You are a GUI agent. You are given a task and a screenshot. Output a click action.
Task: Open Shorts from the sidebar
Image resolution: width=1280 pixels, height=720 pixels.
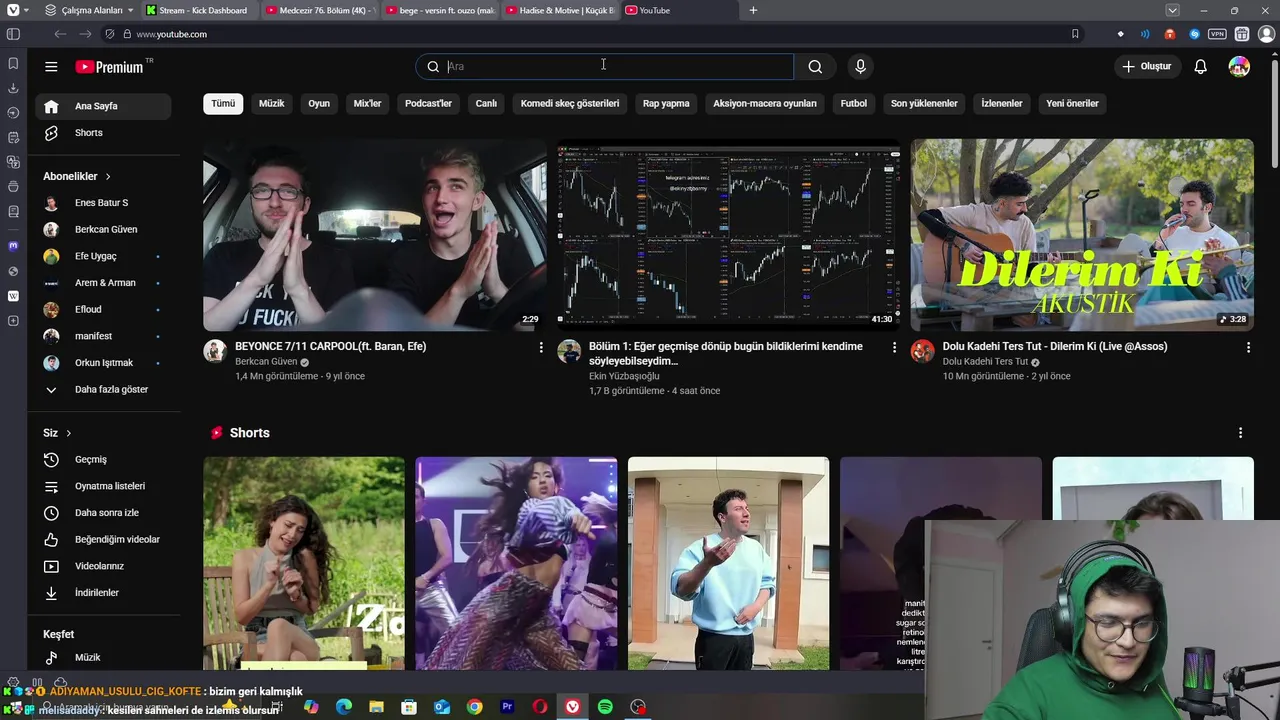[x=103, y=133]
